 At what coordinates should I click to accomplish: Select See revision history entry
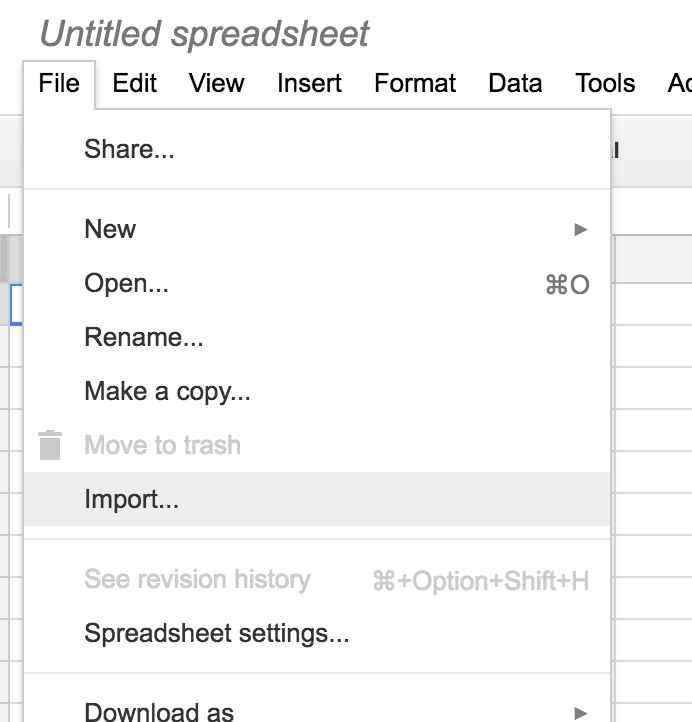(x=197, y=580)
